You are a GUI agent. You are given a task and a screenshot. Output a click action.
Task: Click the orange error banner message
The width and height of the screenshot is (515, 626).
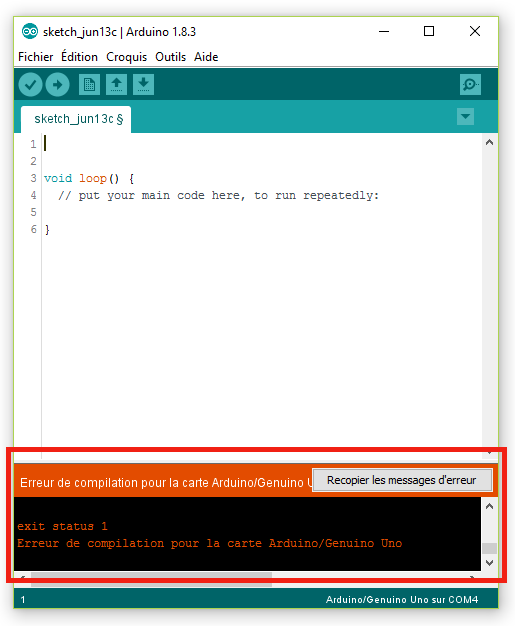(166, 483)
